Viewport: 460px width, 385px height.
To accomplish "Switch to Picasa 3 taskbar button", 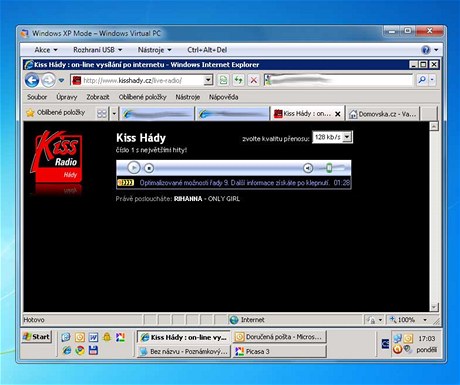I will point(279,351).
